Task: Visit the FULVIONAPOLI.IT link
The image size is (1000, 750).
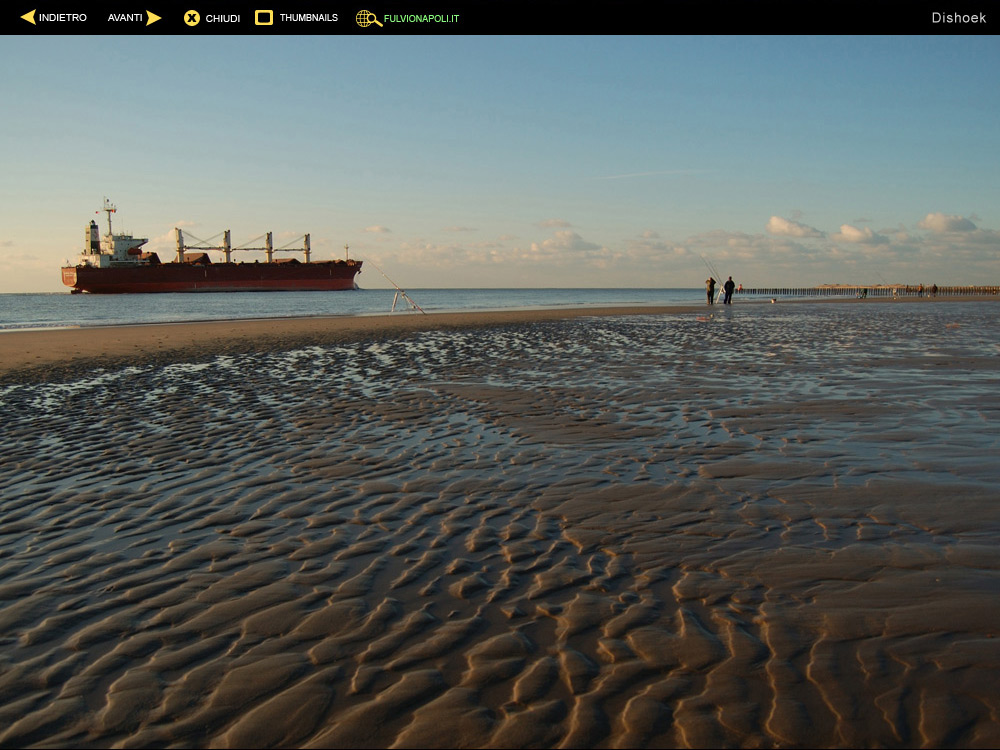Action: (422, 18)
